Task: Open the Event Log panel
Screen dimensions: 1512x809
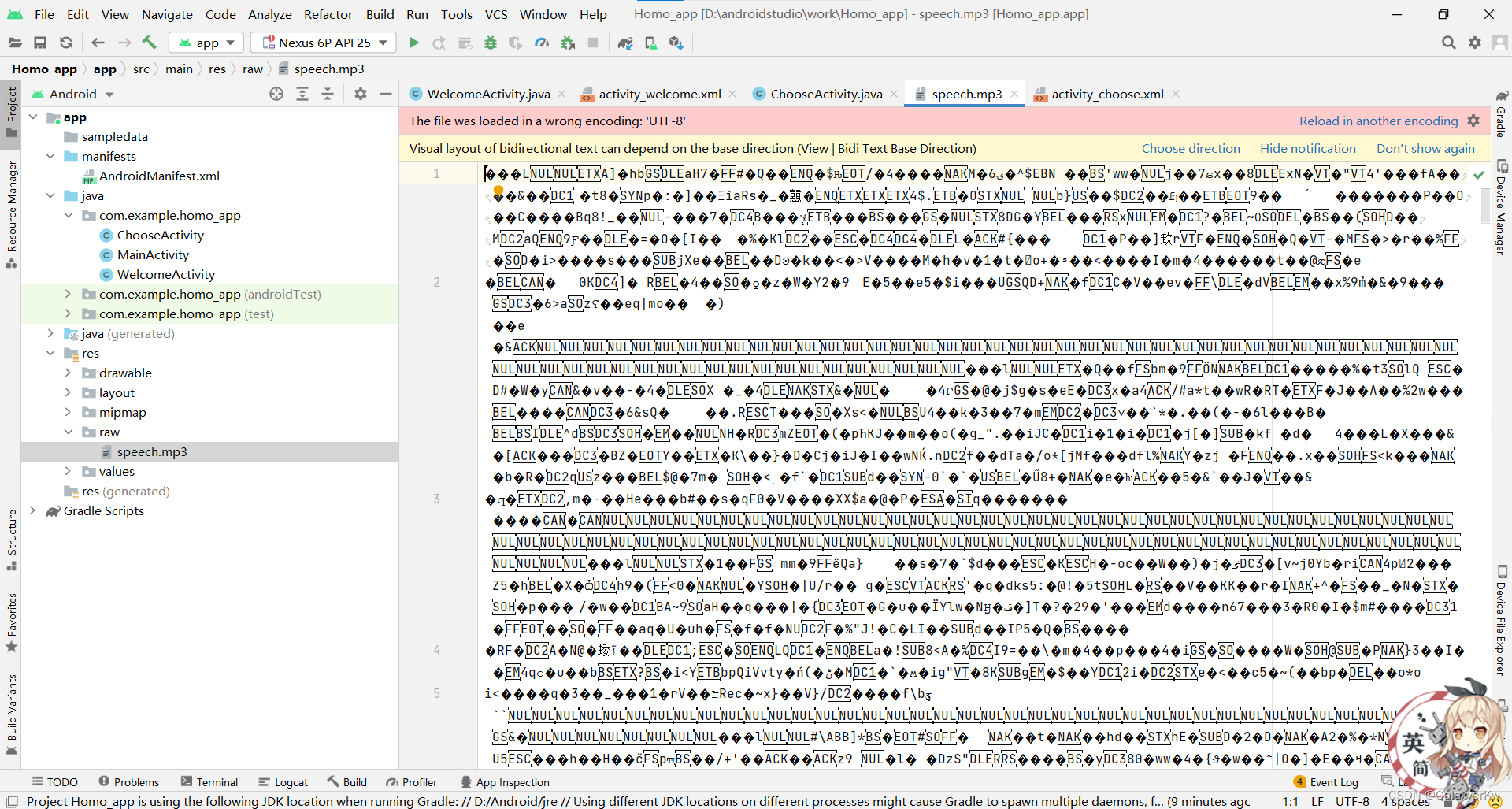Action: point(1326,782)
